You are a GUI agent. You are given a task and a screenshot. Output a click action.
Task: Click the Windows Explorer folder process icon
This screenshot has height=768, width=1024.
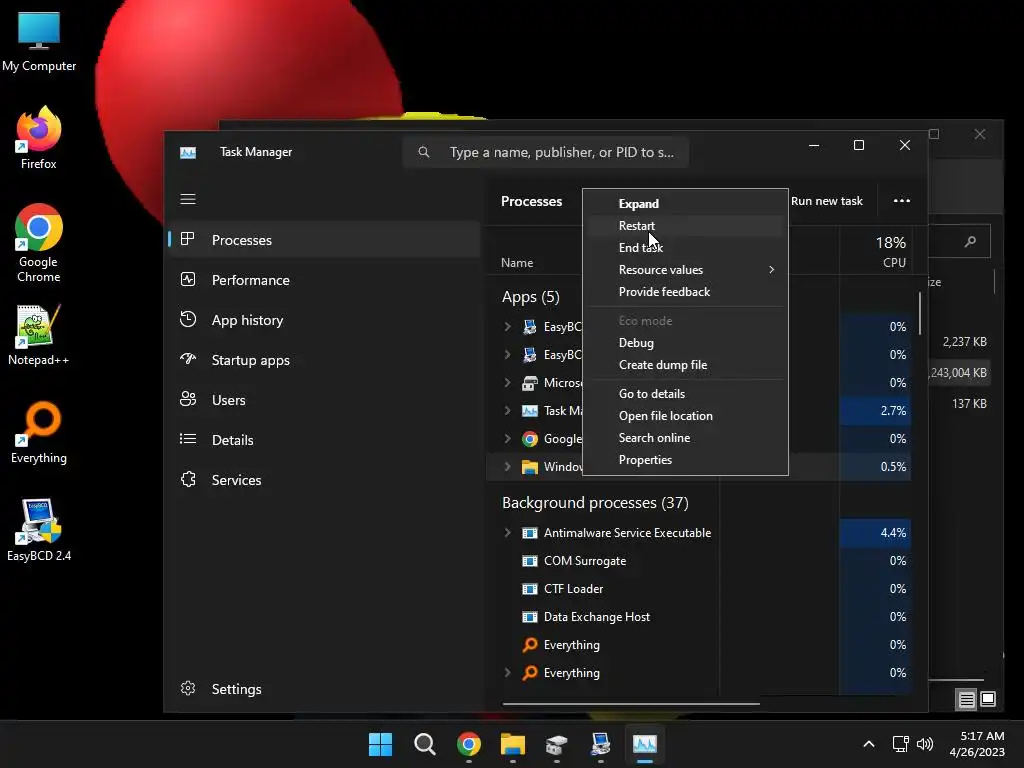(x=530, y=467)
